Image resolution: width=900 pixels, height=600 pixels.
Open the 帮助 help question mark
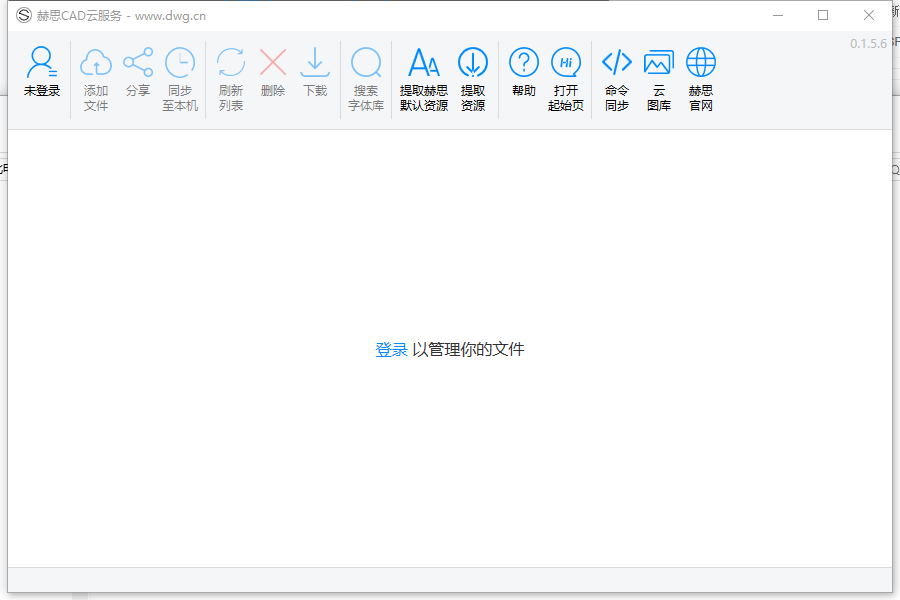coord(524,64)
